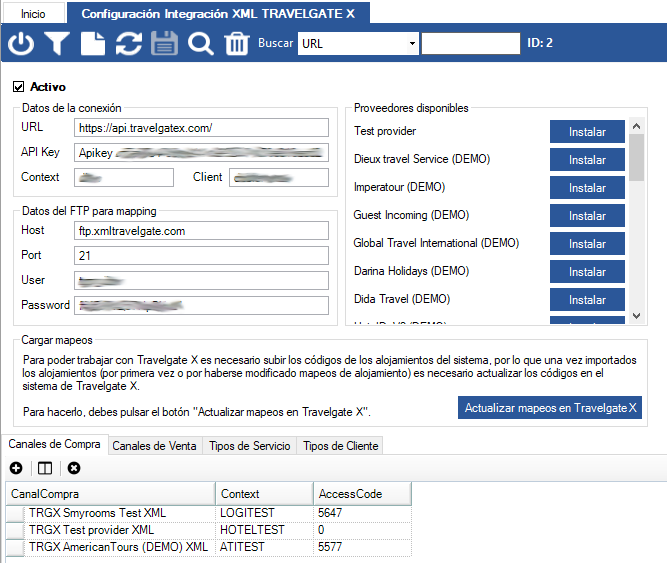Image resolution: width=667 pixels, height=563 pixels.
Task: Click the connection URL field
Action: click(201, 128)
